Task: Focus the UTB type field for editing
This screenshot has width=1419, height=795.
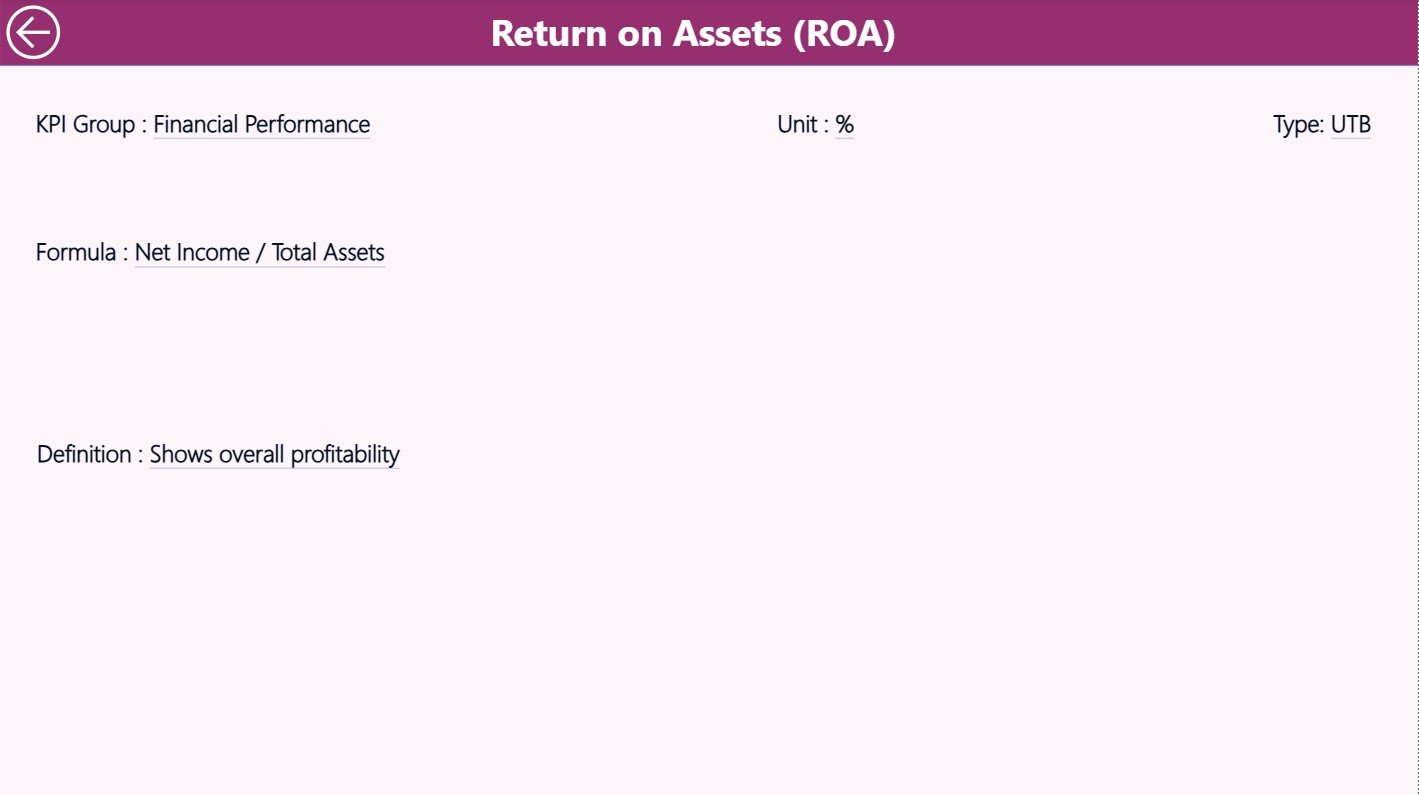Action: pyautogui.click(x=1351, y=124)
